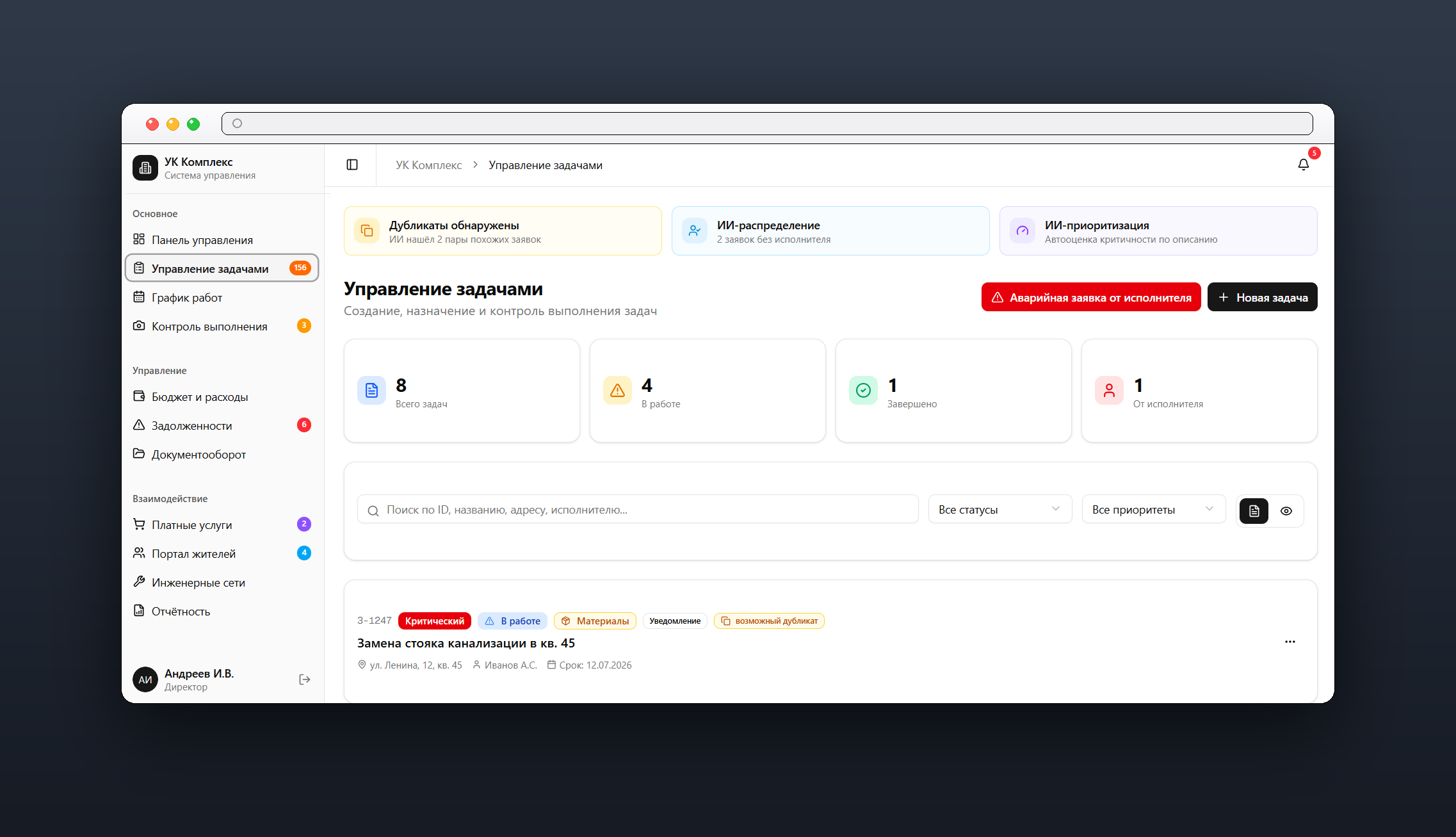Focus the search field Поиск по ID

(638, 509)
